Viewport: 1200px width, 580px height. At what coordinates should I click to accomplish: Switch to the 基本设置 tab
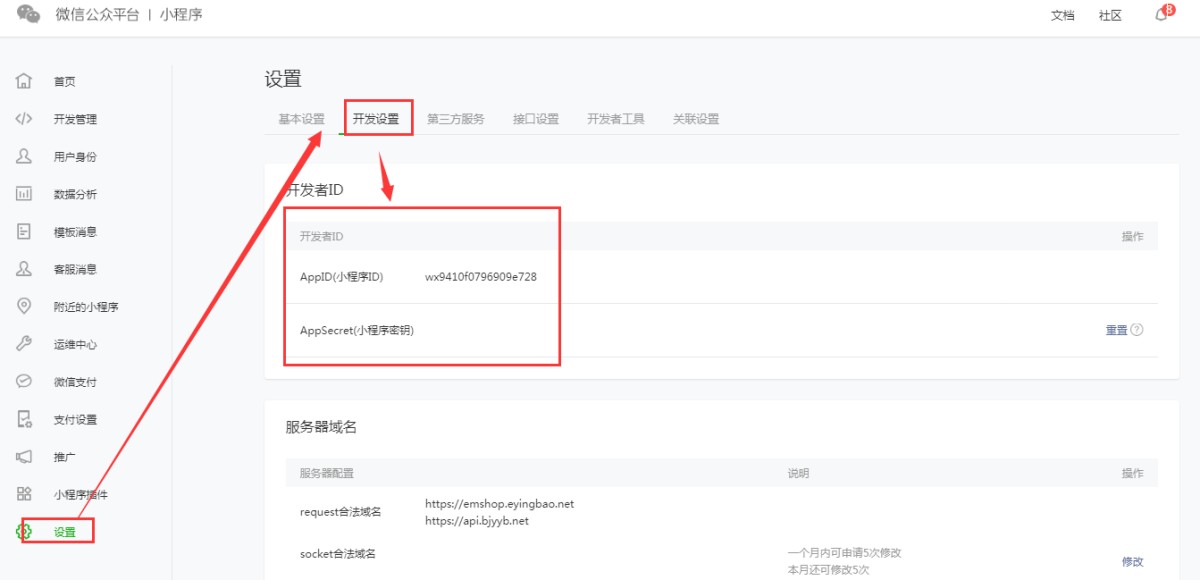click(301, 119)
